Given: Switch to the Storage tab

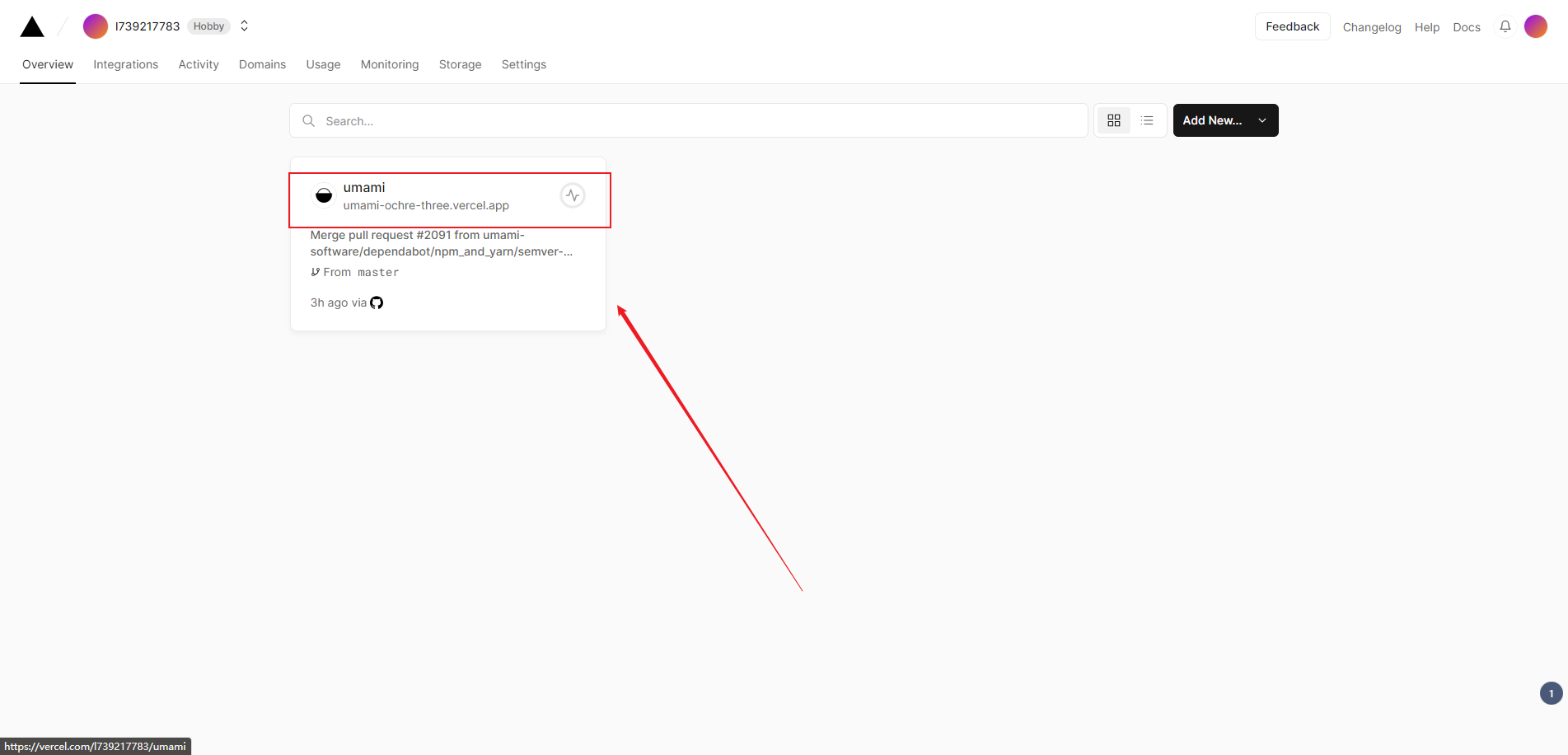Looking at the screenshot, I should [460, 64].
